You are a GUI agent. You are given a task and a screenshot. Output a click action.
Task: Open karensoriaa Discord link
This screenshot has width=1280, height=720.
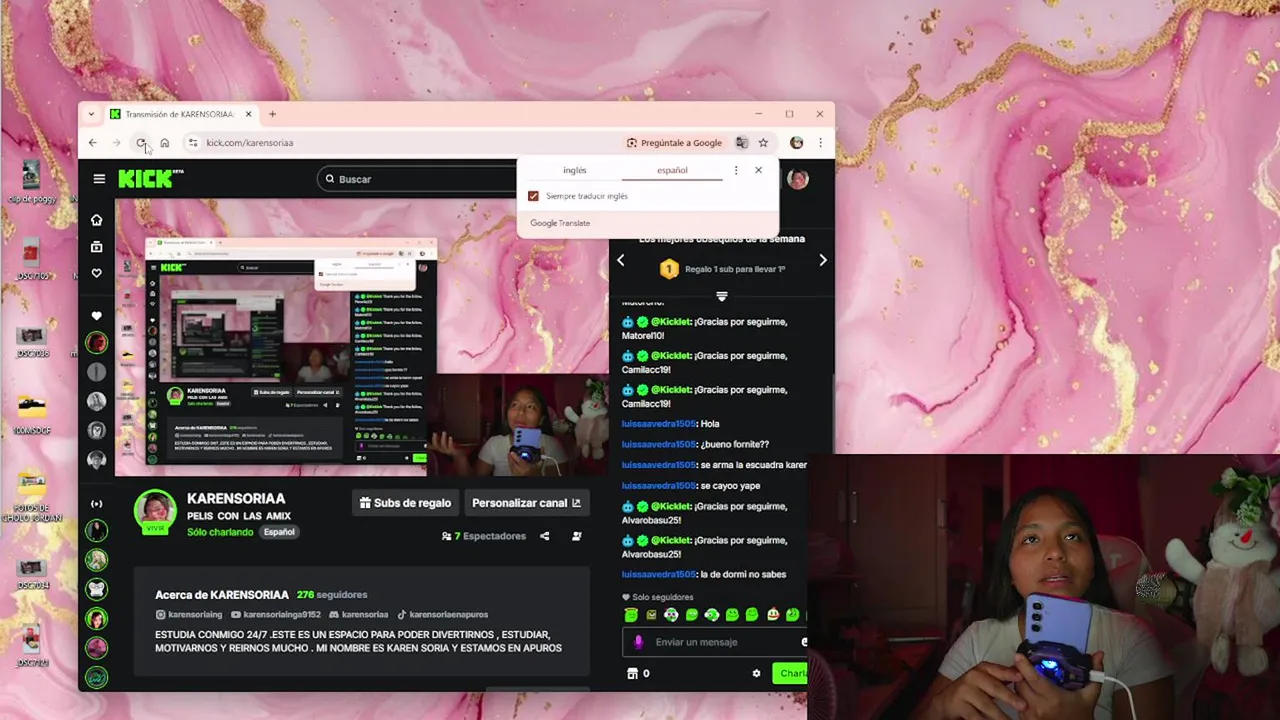pyautogui.click(x=359, y=615)
